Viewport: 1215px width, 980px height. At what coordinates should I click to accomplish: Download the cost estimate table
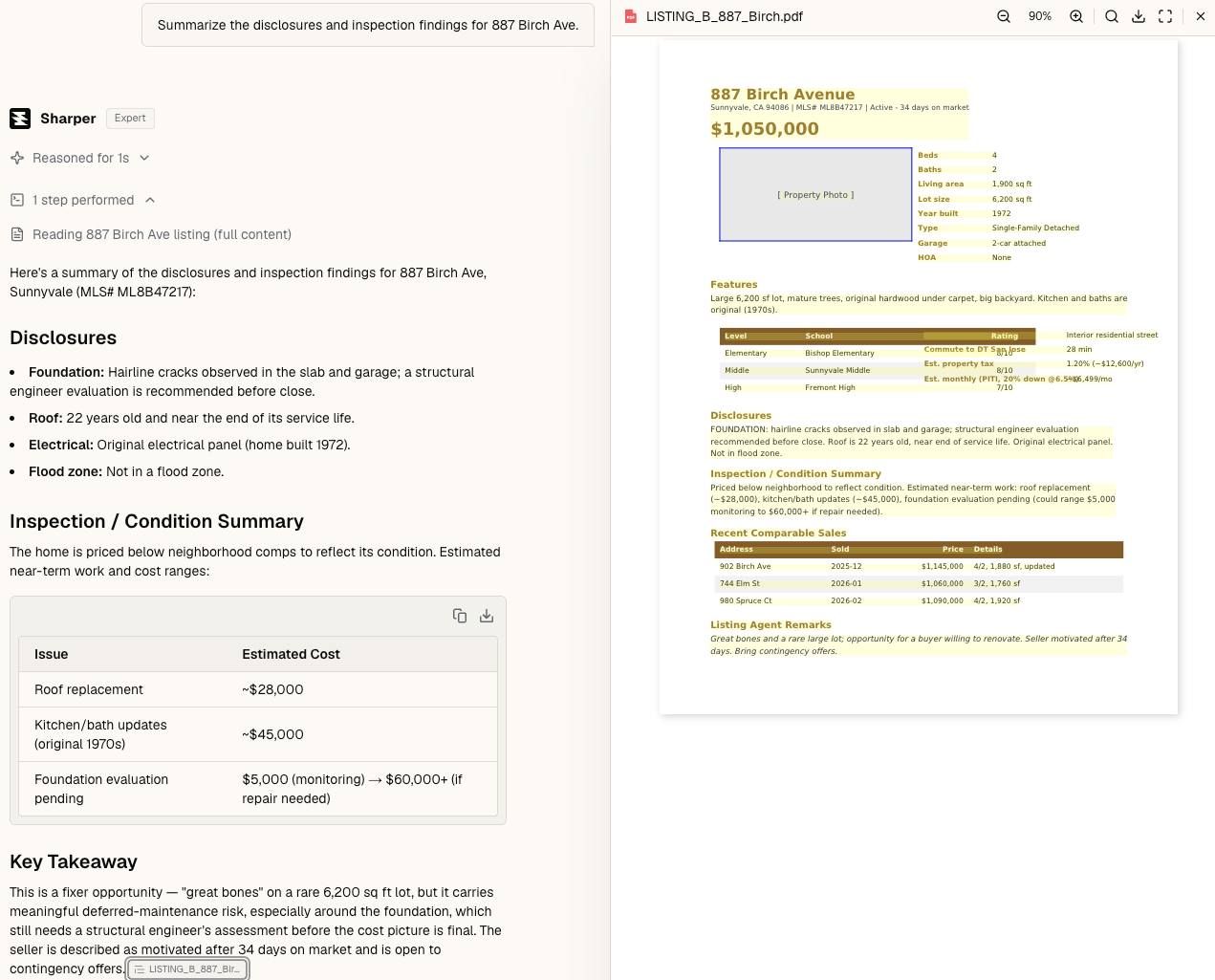point(487,616)
